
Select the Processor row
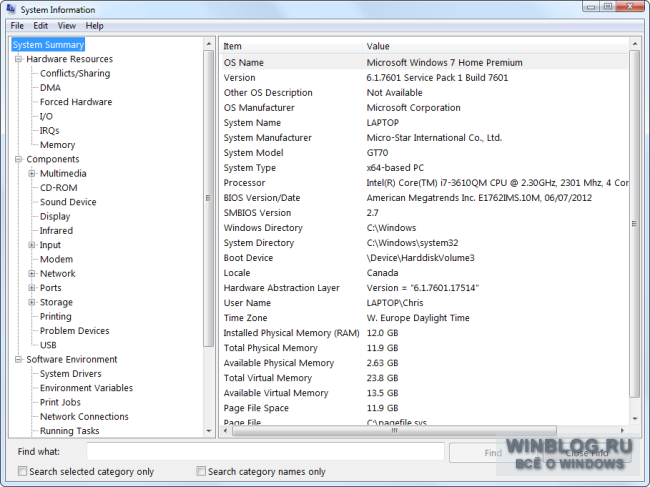[x=424, y=183]
